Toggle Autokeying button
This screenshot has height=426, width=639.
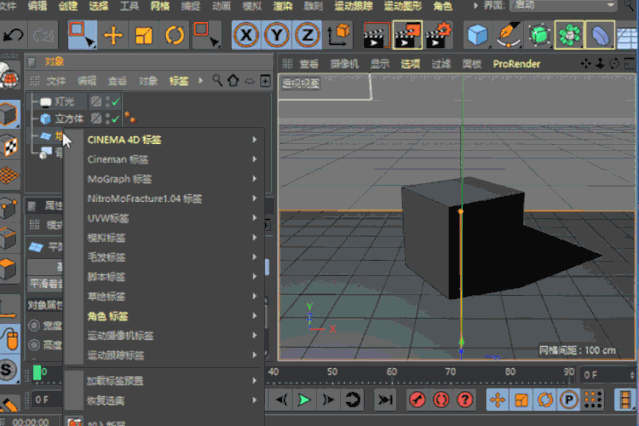[x=441, y=400]
